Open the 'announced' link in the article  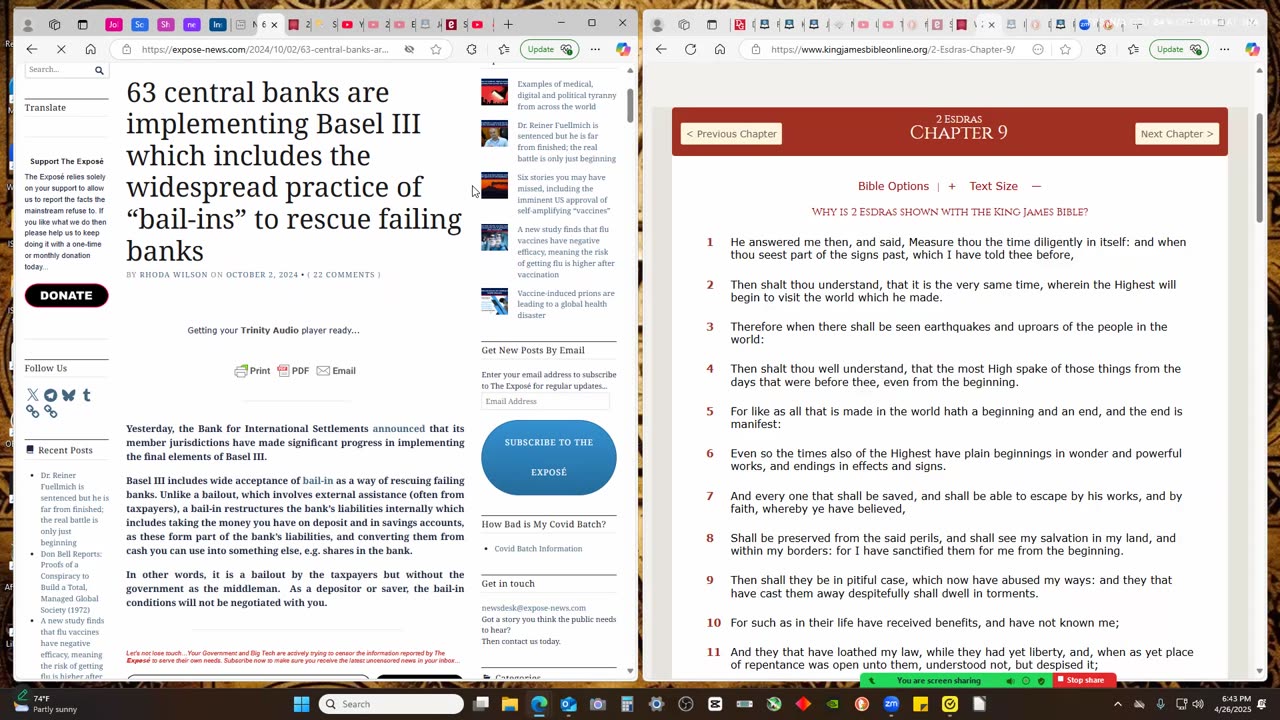(x=398, y=428)
